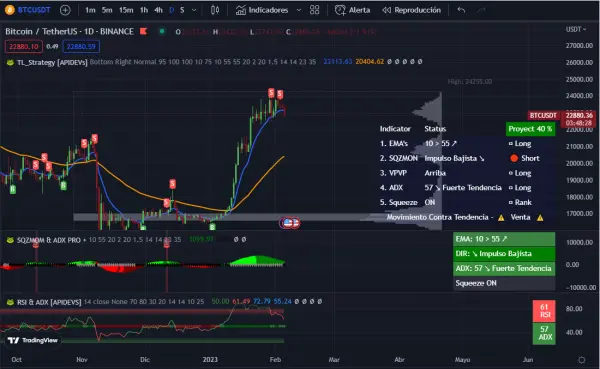Click the Bitcoin coin icon in the toolbar

[x=10, y=10]
